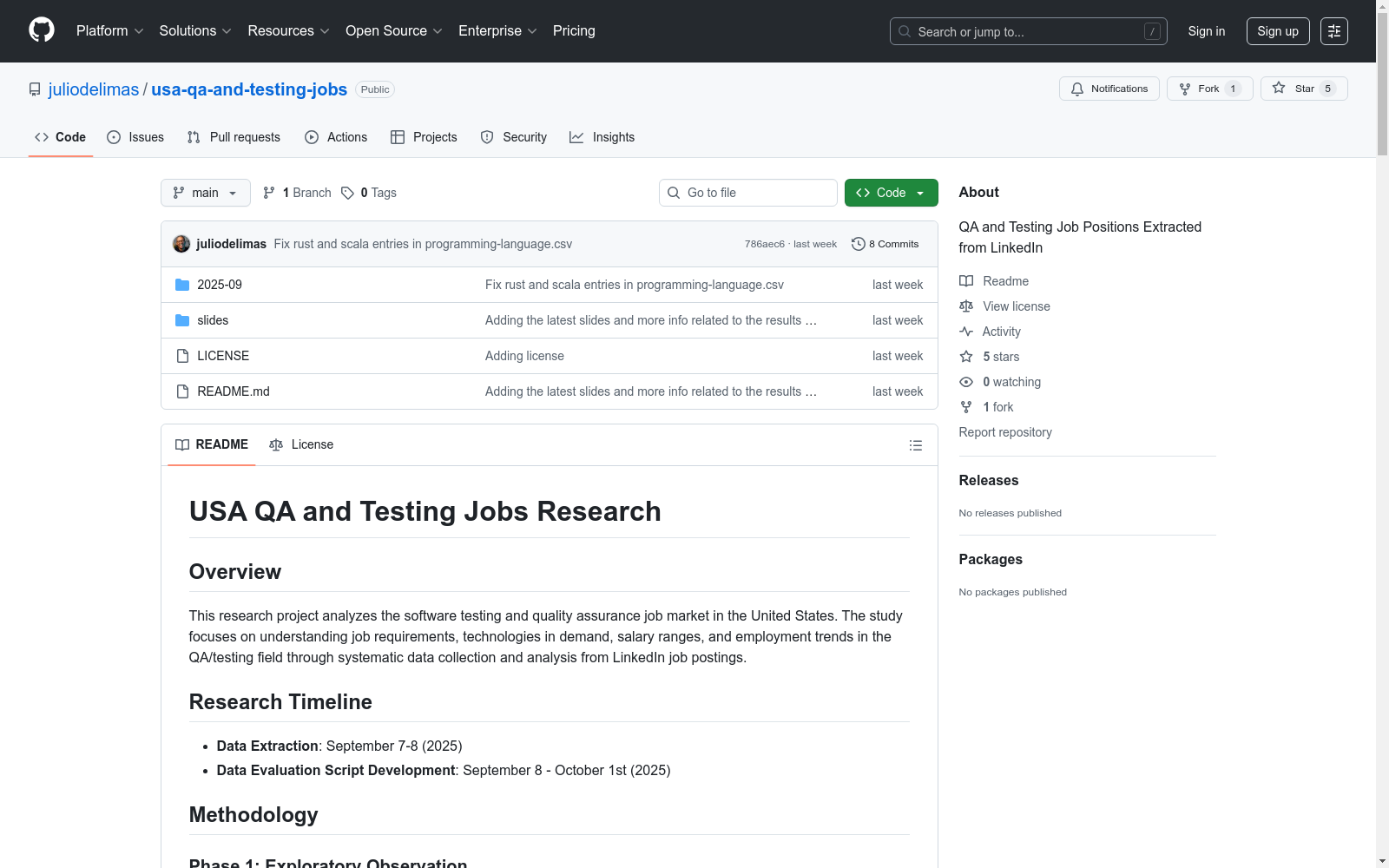Open the 786aec6 commit hash link
The width and height of the screenshot is (1389, 868).
click(765, 244)
